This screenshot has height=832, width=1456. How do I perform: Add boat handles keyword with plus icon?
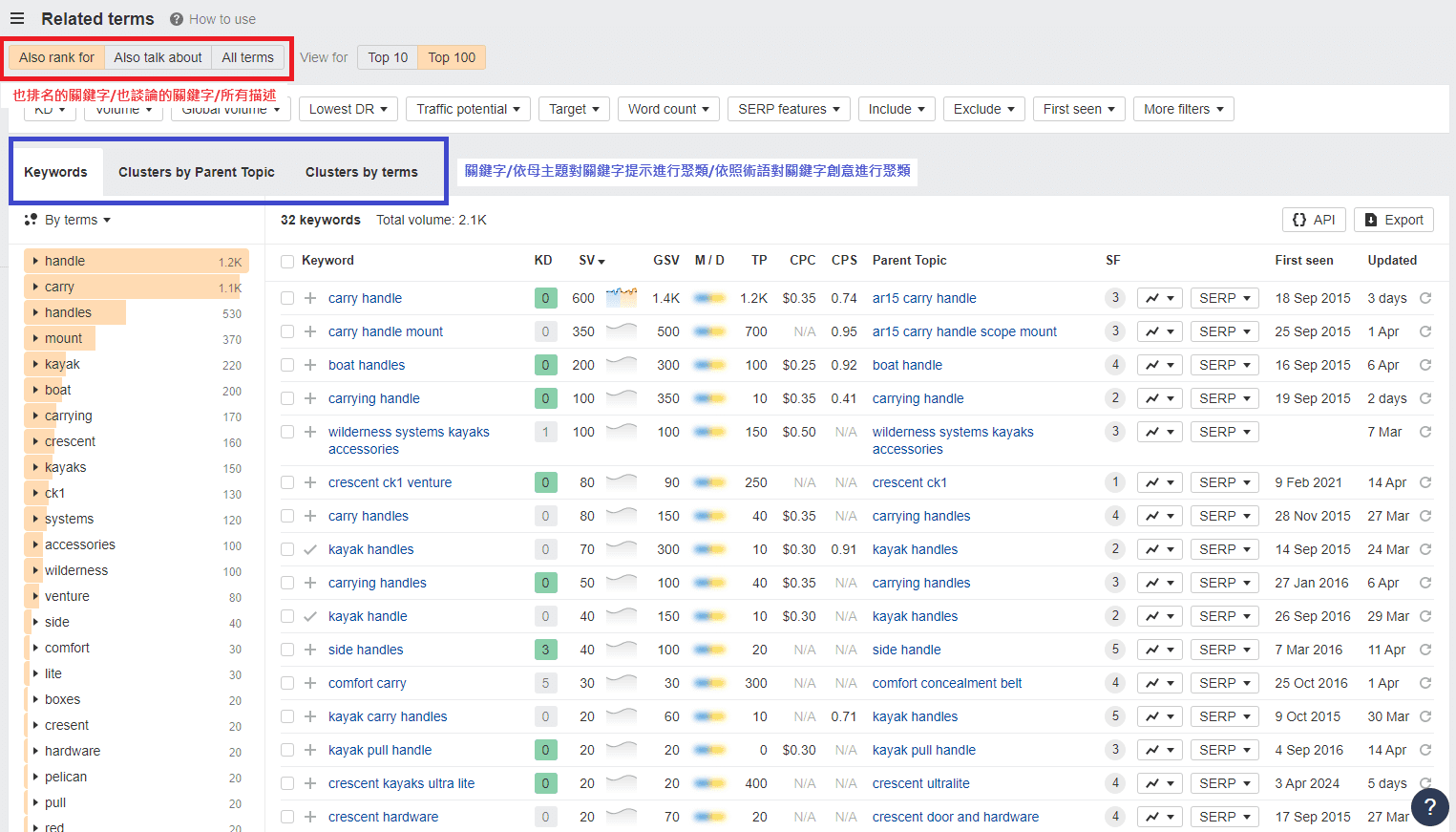point(310,365)
